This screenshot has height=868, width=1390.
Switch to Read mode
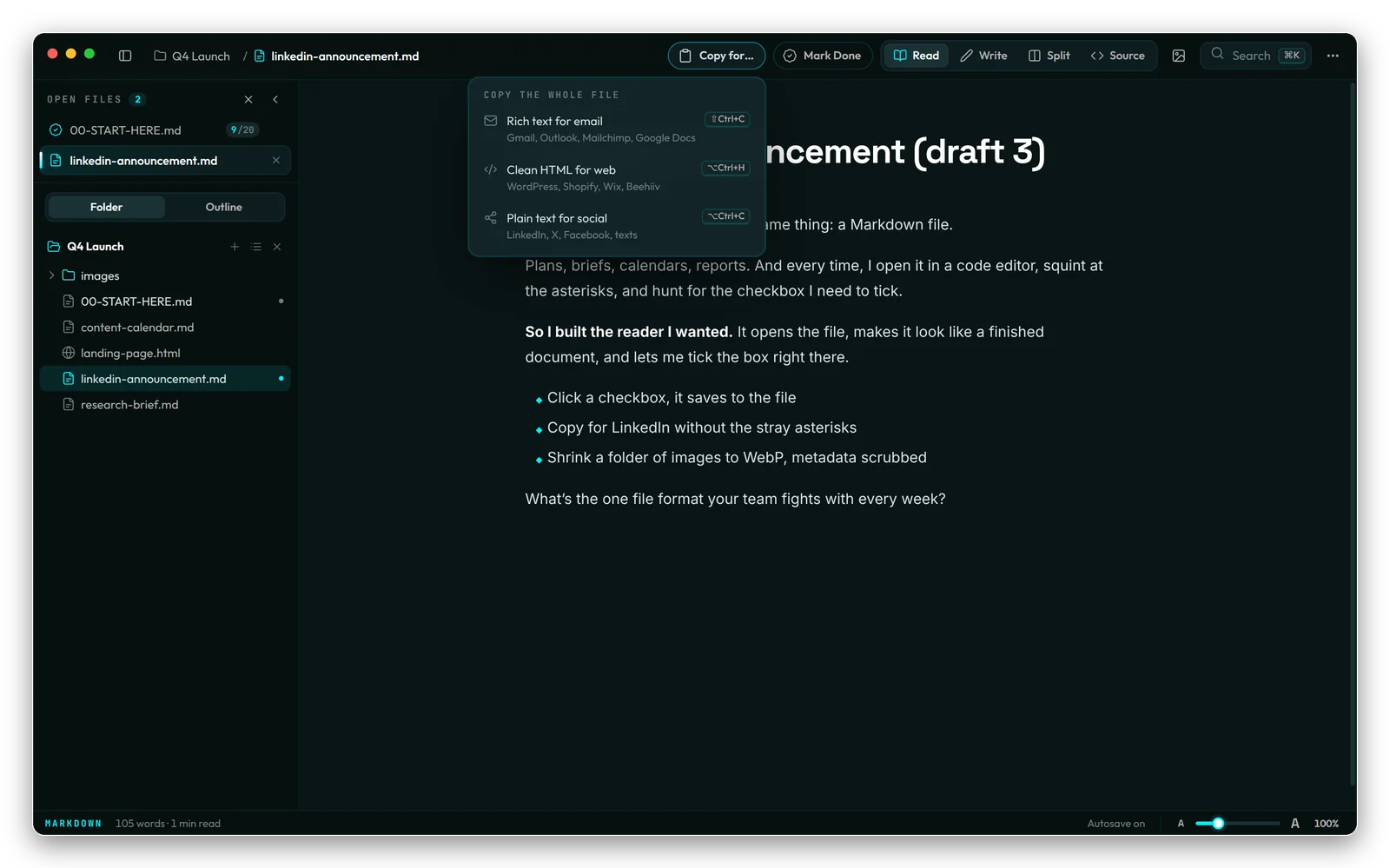[917, 56]
